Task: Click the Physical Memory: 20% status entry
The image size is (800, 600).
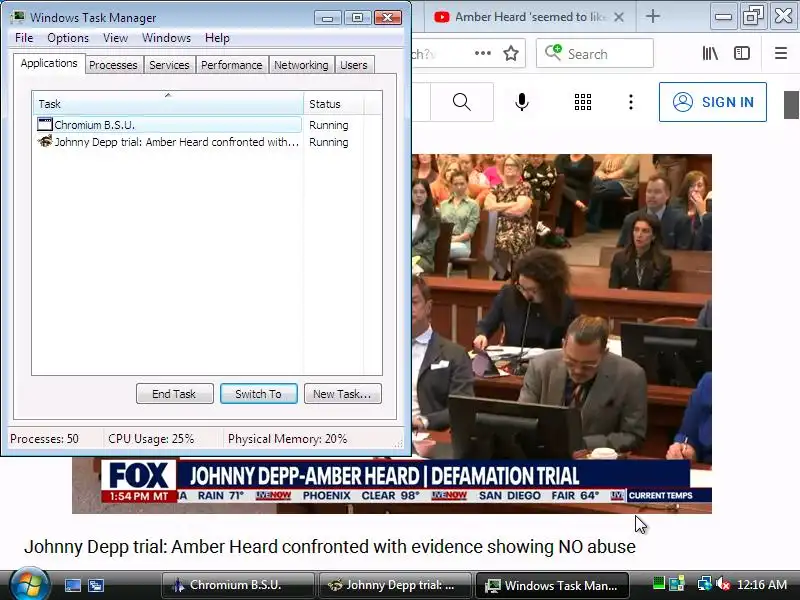Action: point(287,439)
